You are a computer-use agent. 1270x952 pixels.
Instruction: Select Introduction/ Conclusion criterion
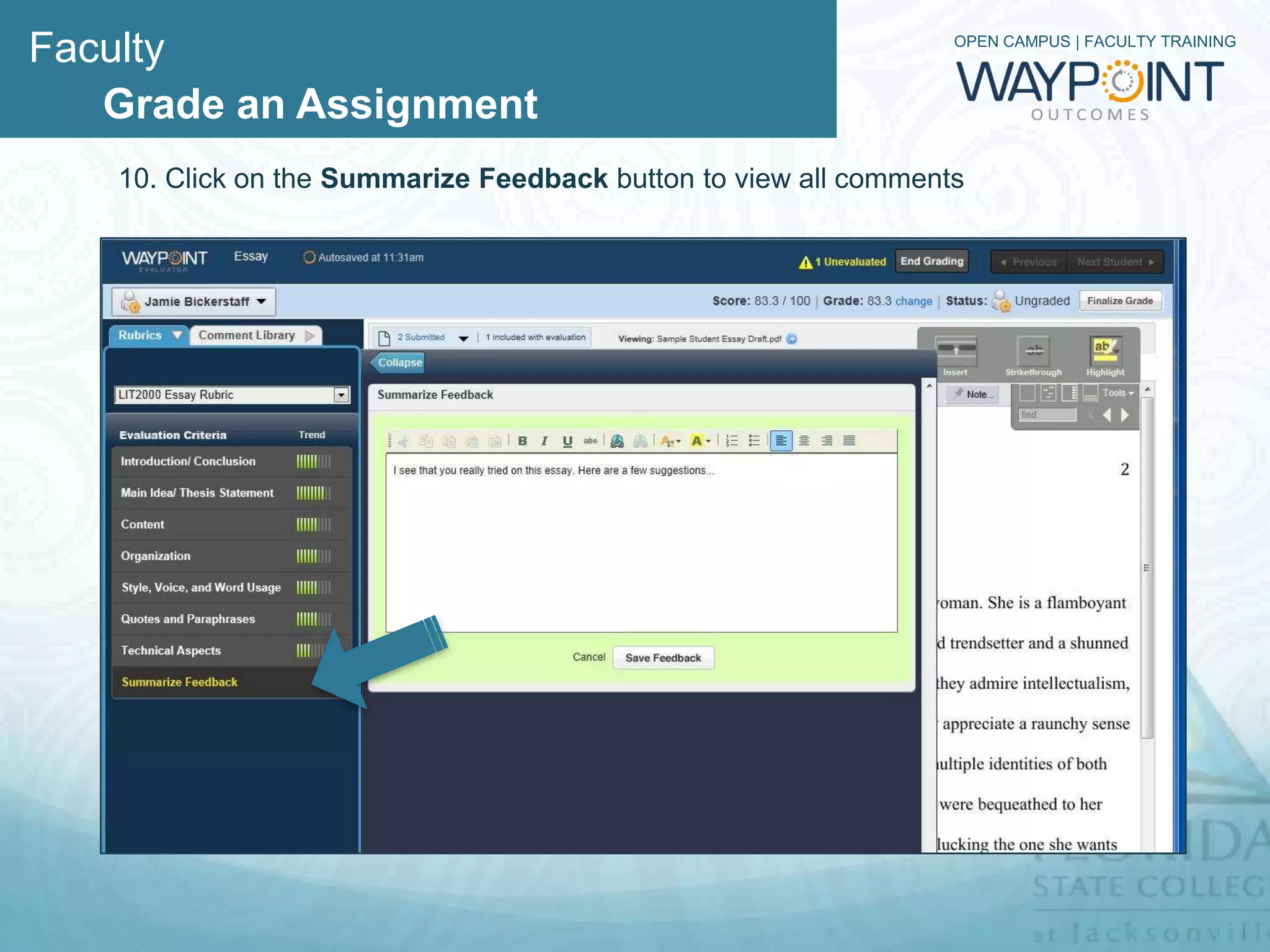click(232, 462)
